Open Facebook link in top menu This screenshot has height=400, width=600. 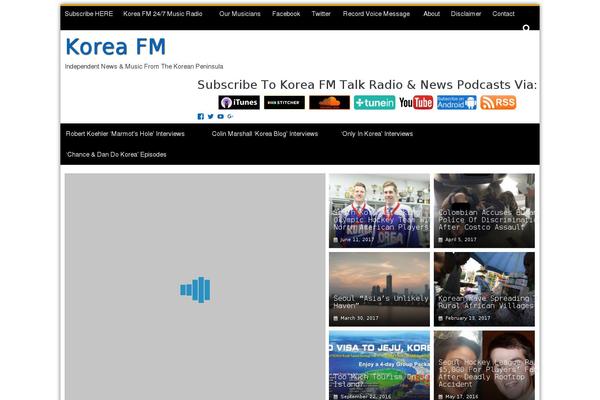click(286, 14)
